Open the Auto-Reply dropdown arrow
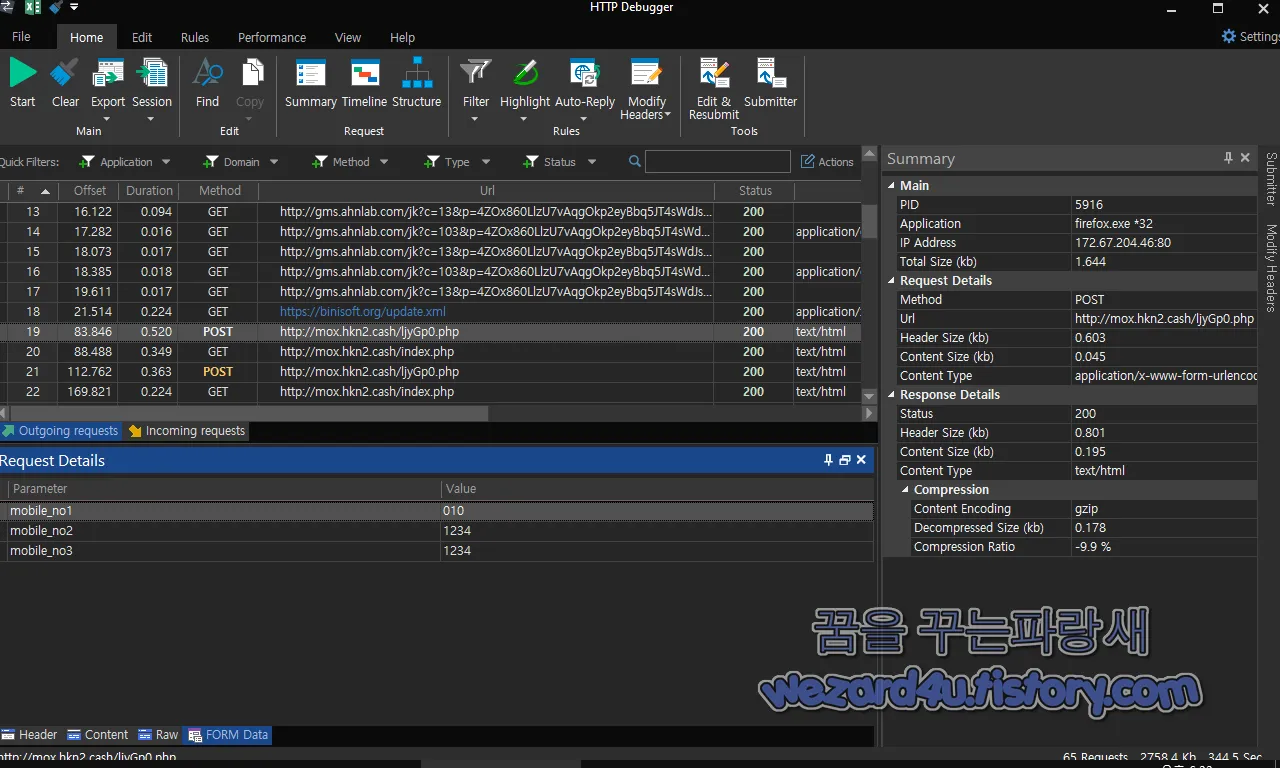Viewport: 1280px width, 768px height. tap(584, 119)
